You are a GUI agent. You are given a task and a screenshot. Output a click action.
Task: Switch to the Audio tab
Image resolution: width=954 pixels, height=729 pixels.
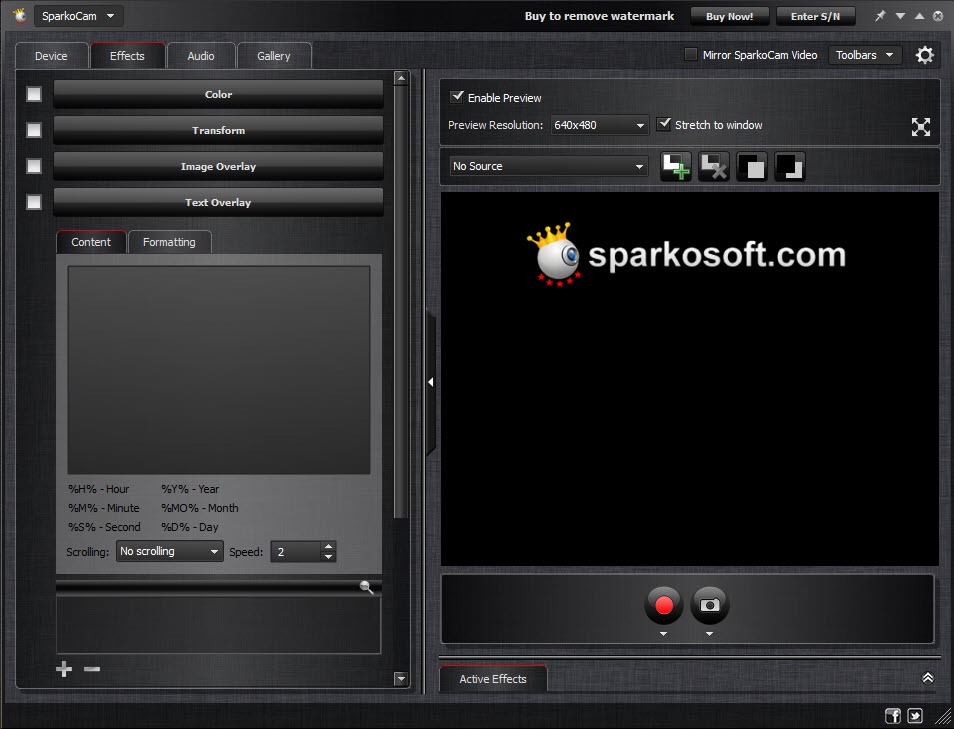pos(201,56)
